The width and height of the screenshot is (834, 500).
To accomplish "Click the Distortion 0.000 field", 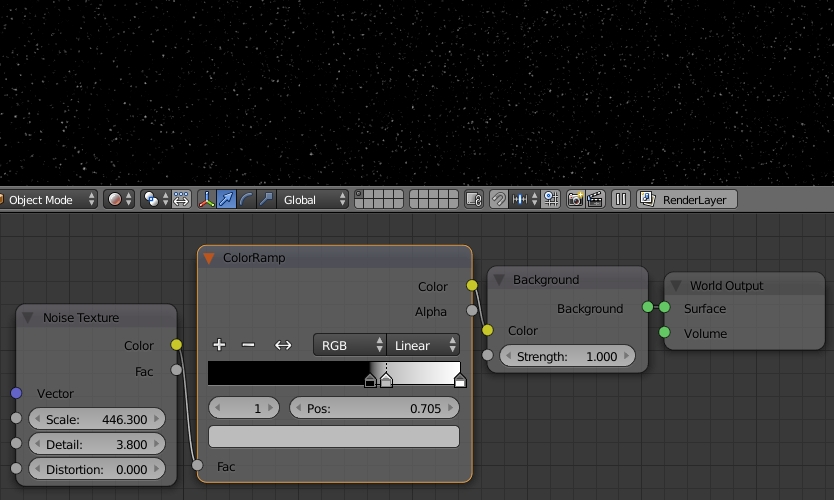I will pyautogui.click(x=97, y=469).
